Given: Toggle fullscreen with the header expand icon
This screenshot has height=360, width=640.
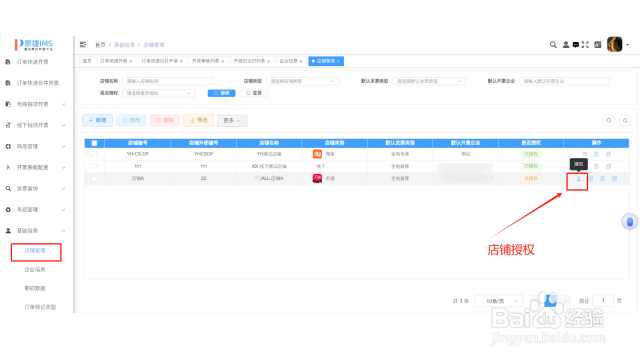Looking at the screenshot, I should [x=585, y=44].
